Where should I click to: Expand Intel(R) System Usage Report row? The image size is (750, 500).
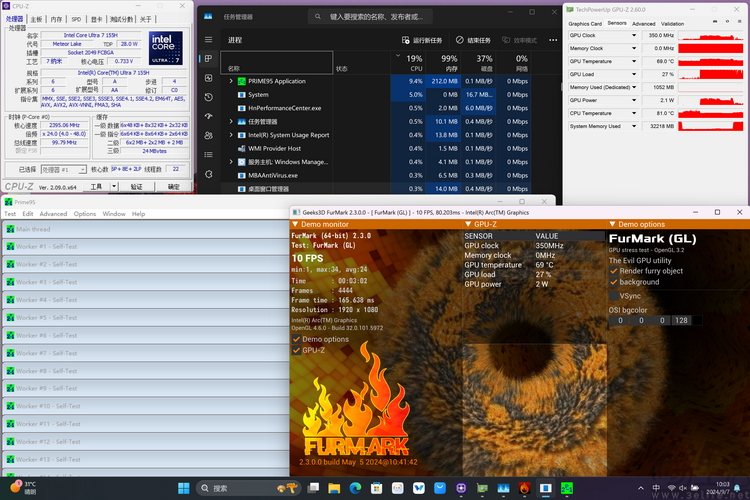point(231,135)
